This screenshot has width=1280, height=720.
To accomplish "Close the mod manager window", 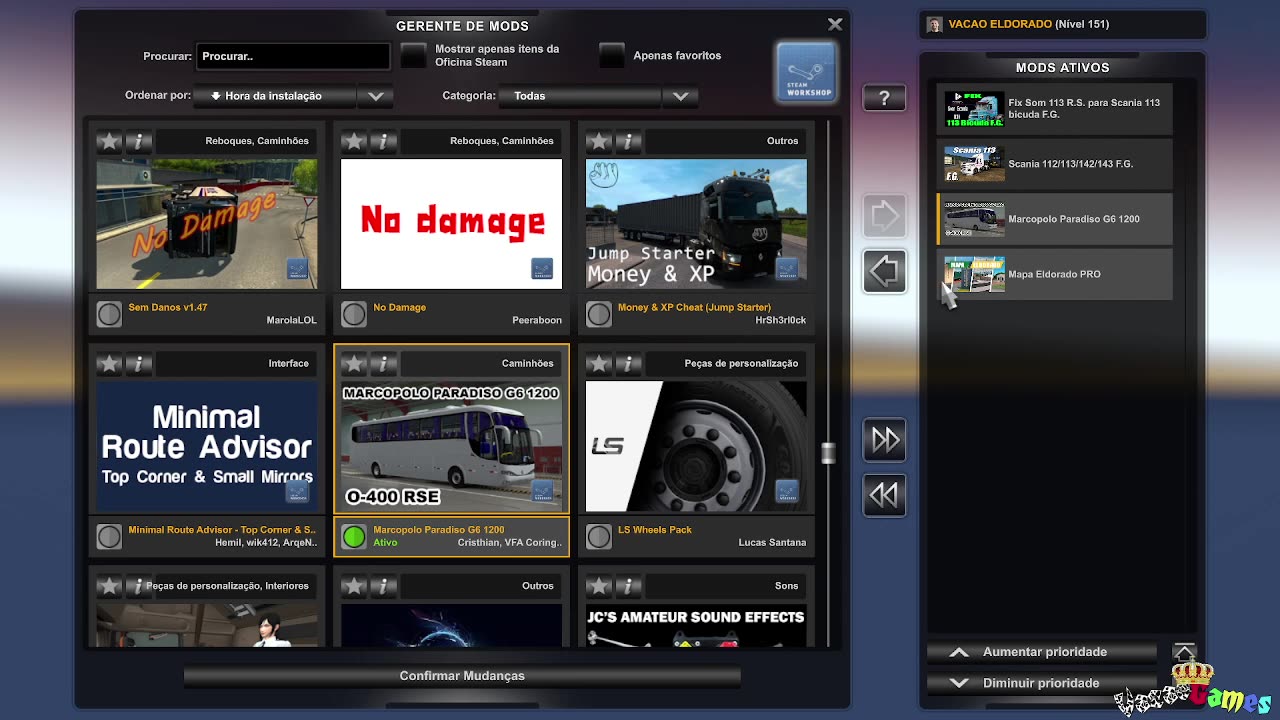I will (835, 24).
